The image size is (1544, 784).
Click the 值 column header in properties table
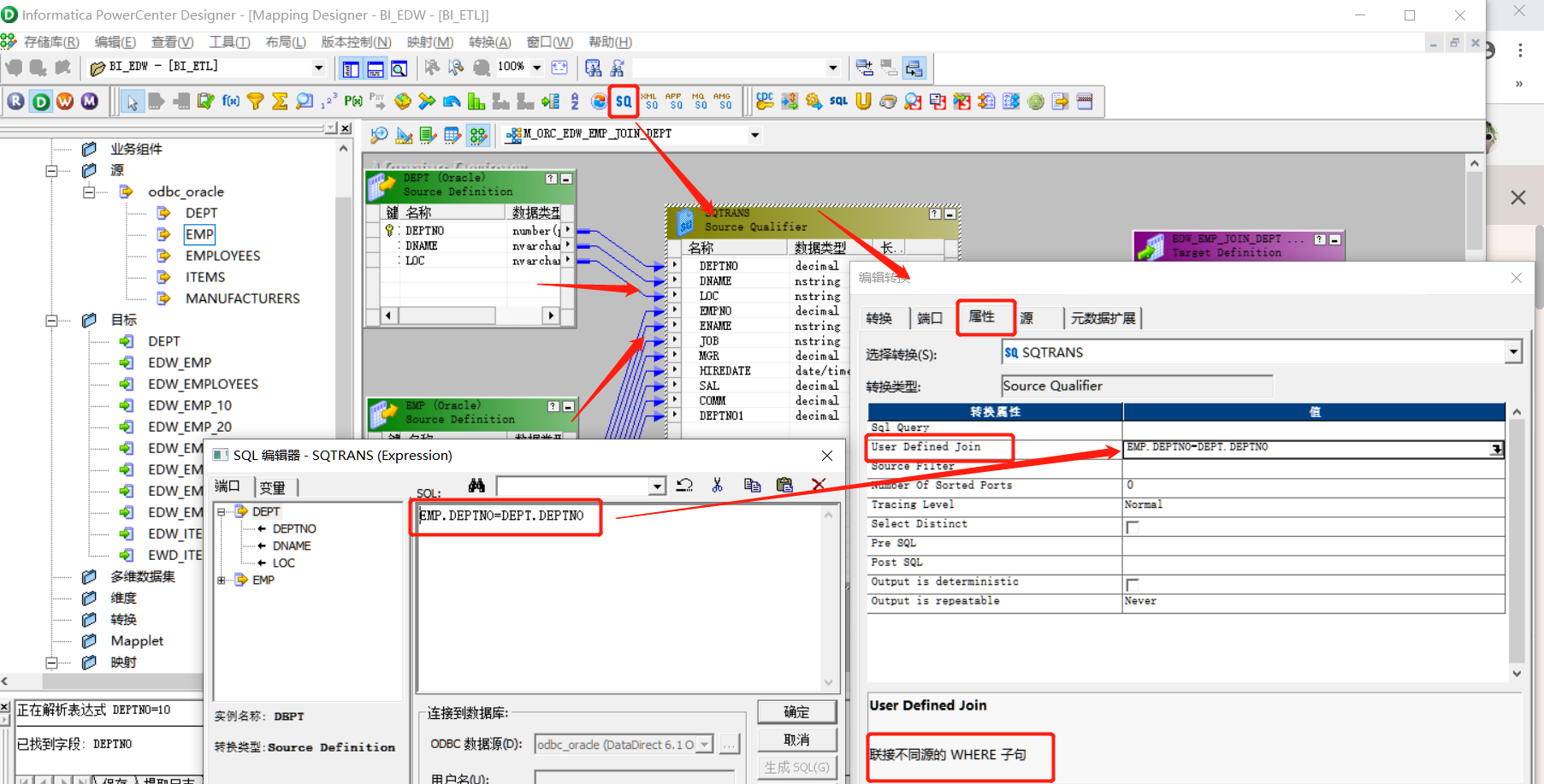1314,411
